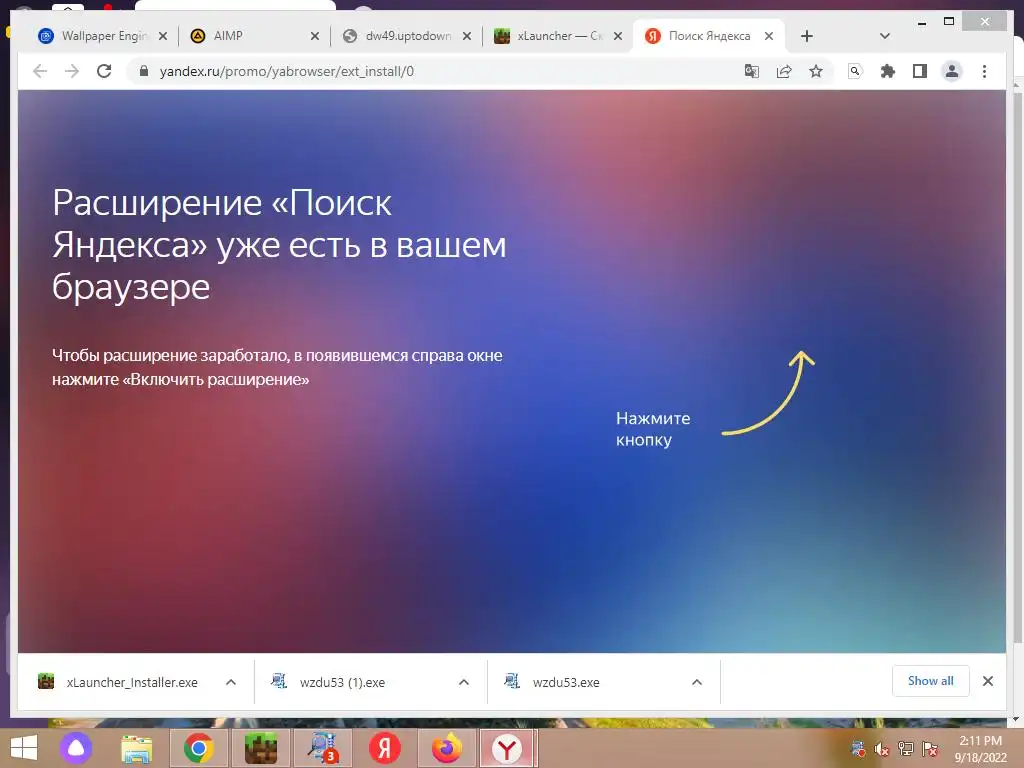Click the muted volume tray icon
The height and width of the screenshot is (768, 1024).
(x=882, y=749)
